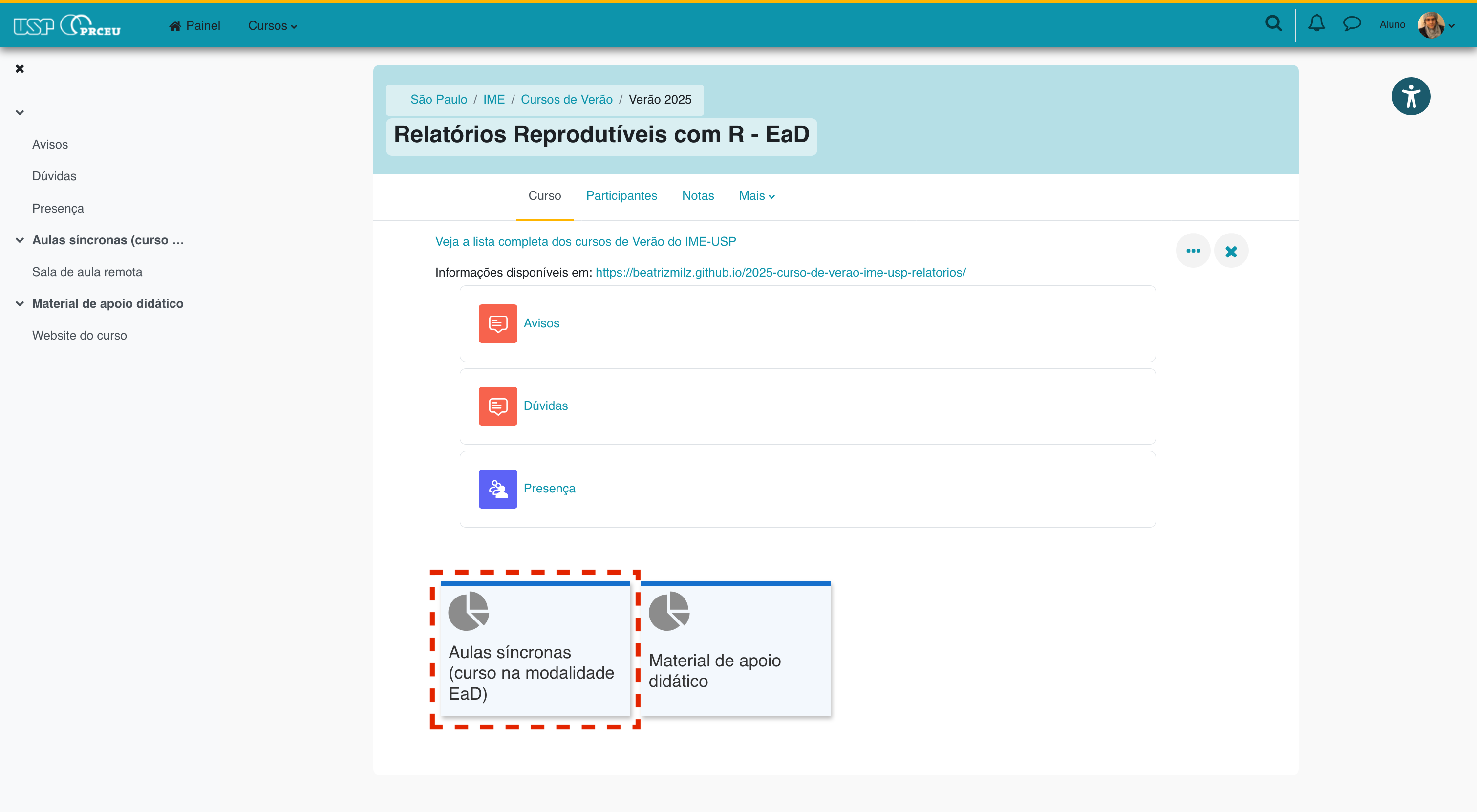This screenshot has height=812, width=1477.
Task: Open the search magnifier icon
Action: click(1273, 23)
